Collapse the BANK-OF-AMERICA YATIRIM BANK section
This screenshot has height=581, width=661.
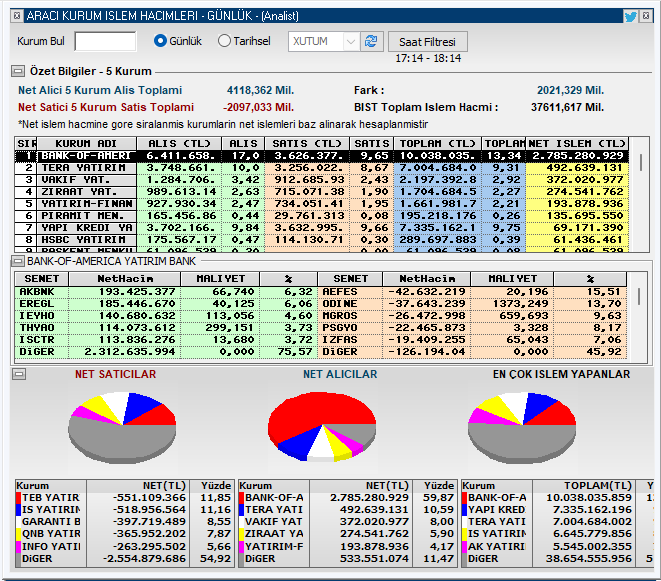18,261
